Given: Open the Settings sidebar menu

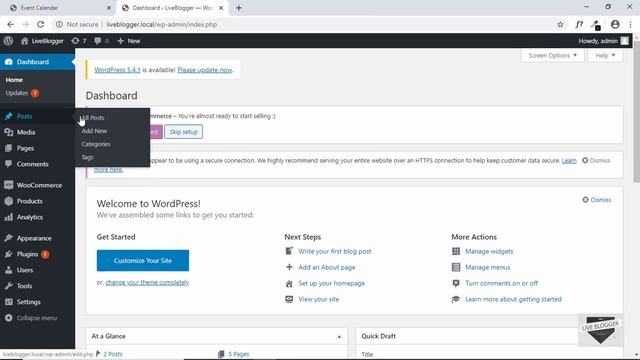Looking at the screenshot, I should (x=37, y=302).
